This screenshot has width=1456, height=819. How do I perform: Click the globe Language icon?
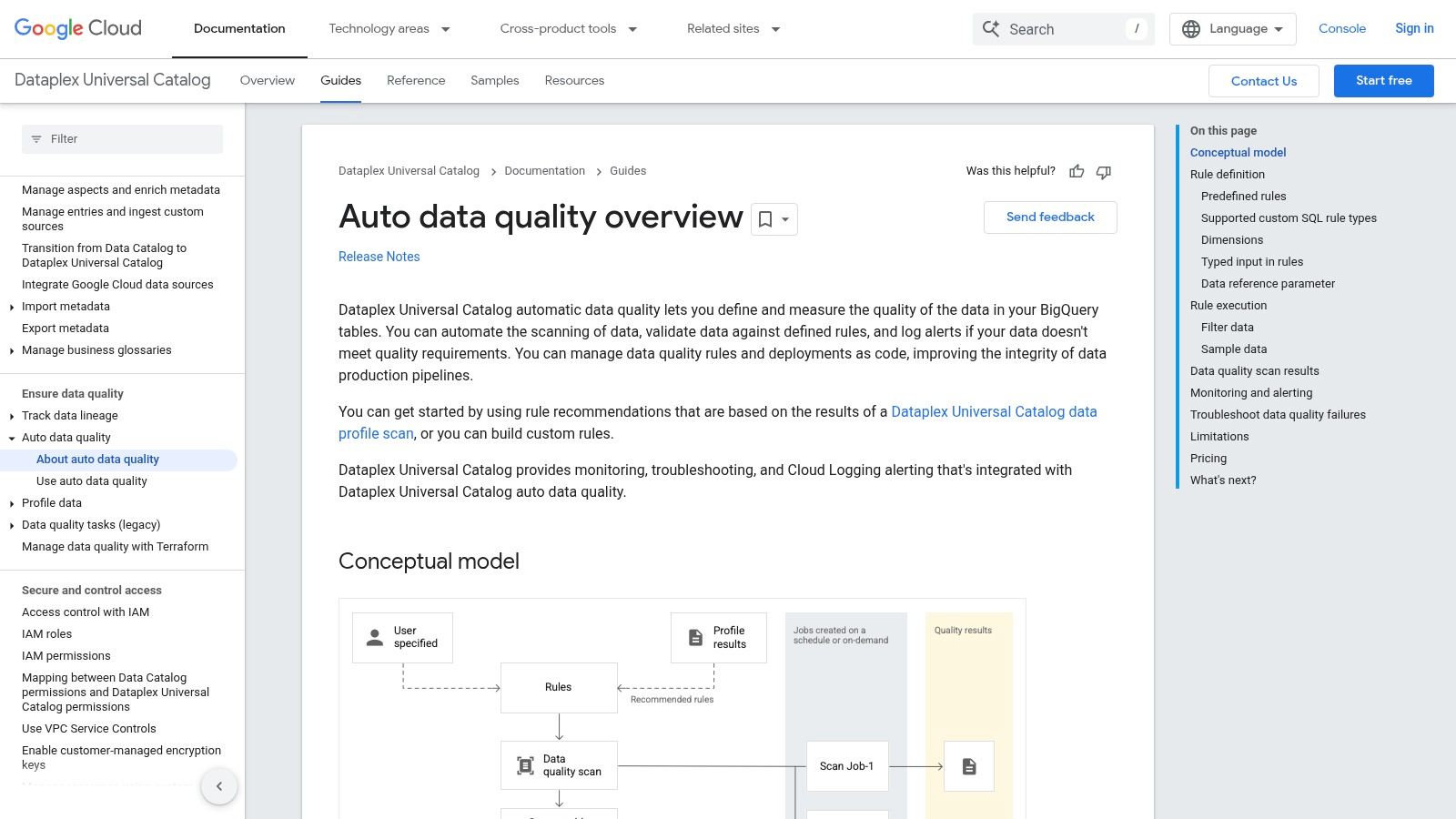click(1191, 29)
